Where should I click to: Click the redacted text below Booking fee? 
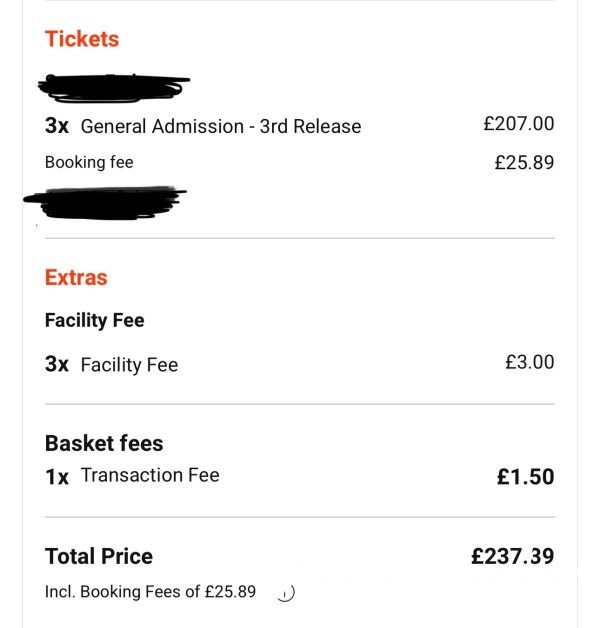[x=105, y=202]
